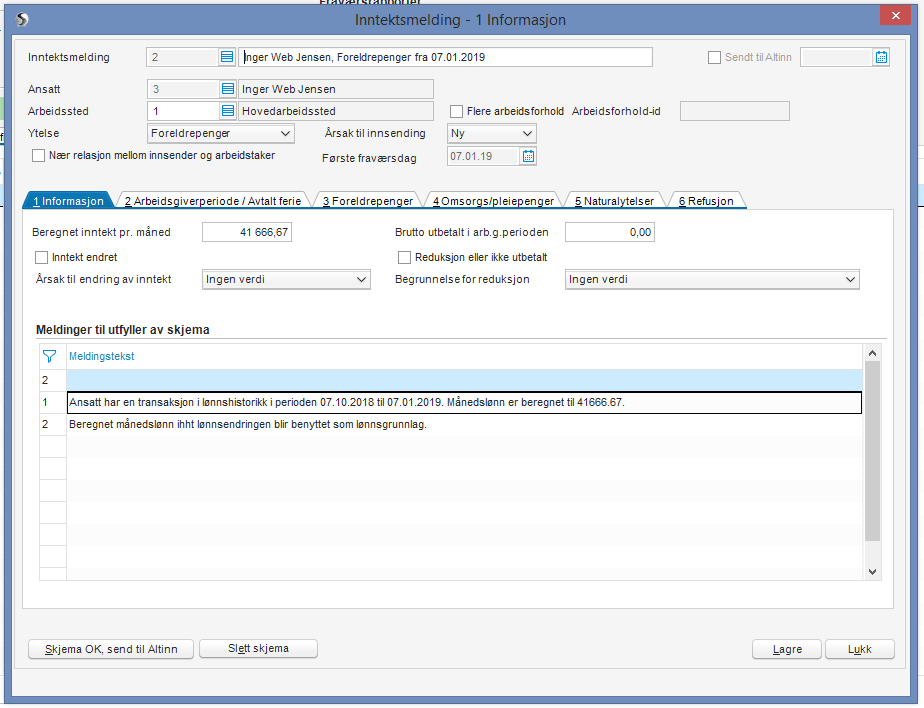Viewport: 924px width, 708px height.
Task: Tick Nær relasjon mellom innsender og arbeidstaker
Action: coord(39,156)
